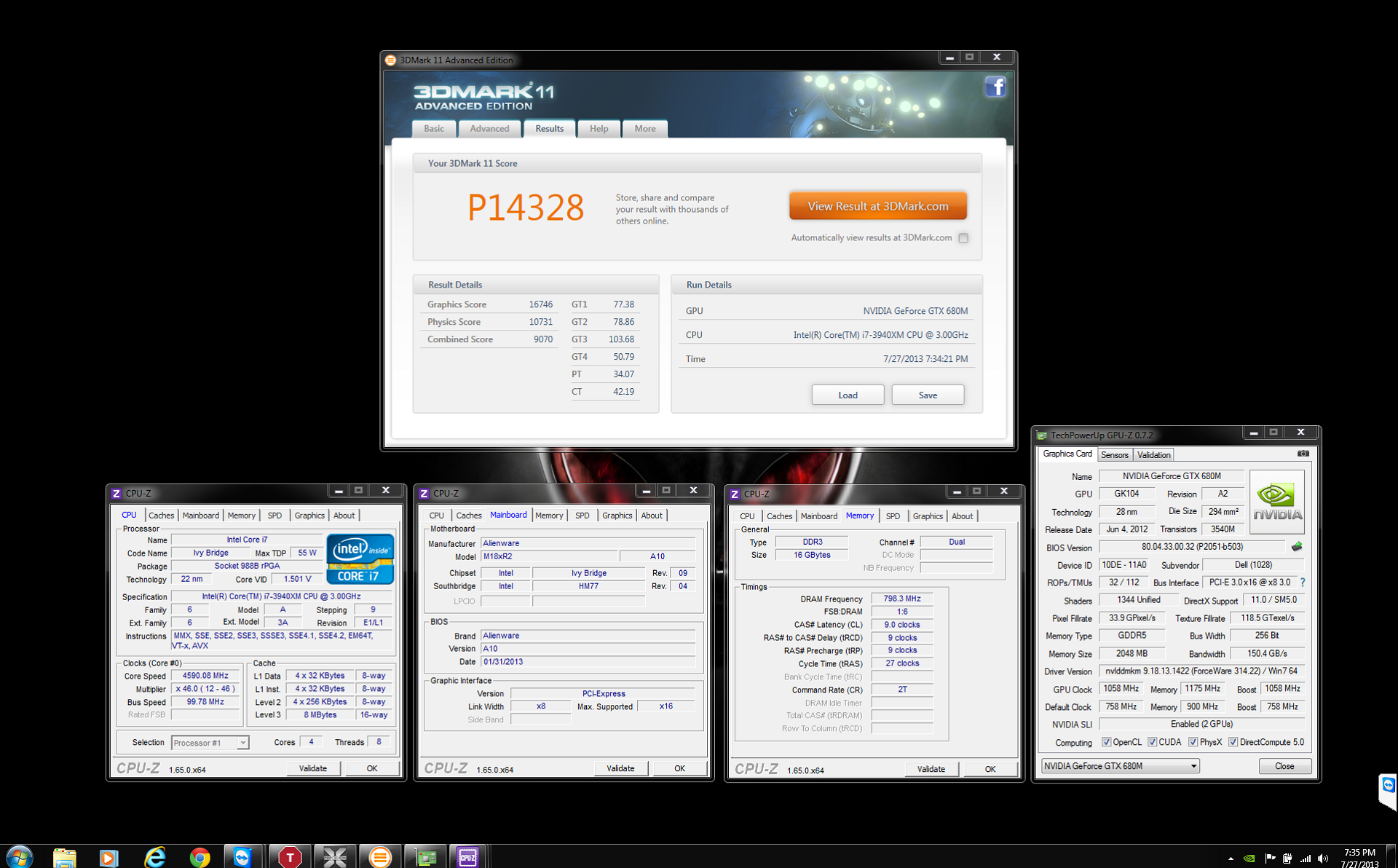Open the Help tab in 3DMark 11

pos(599,129)
